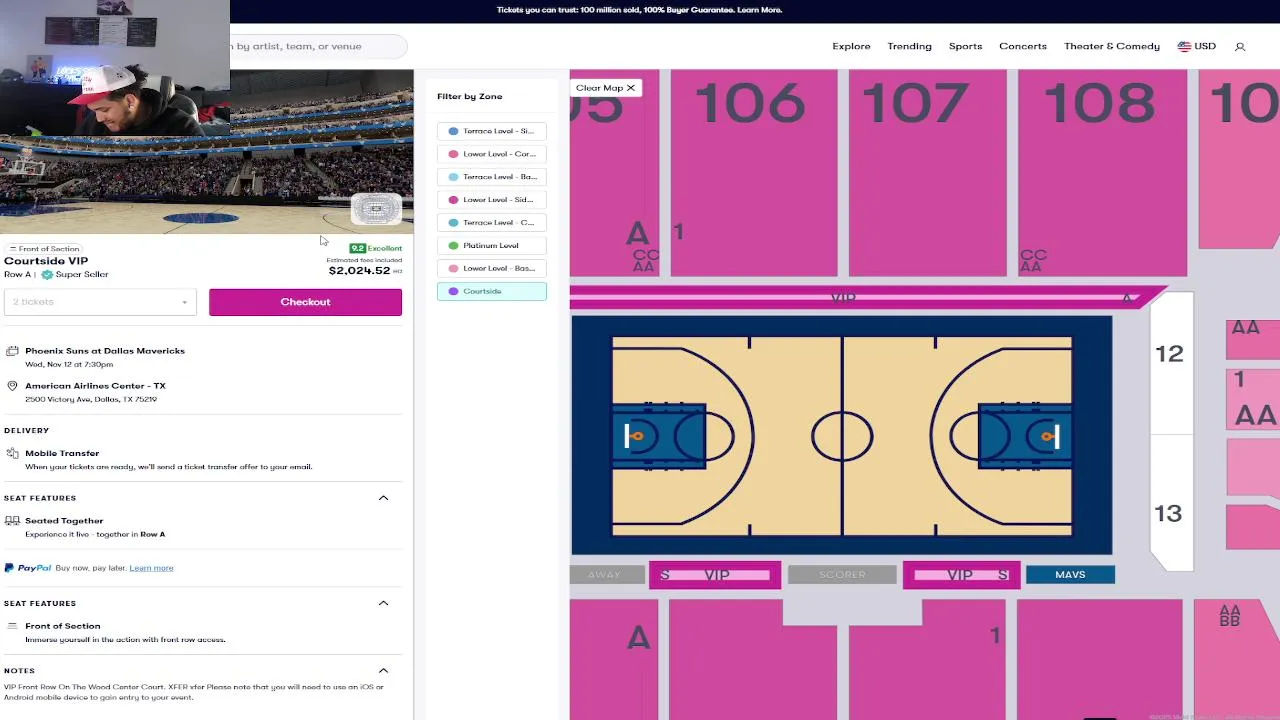Open the Trending menu
The image size is (1280, 720).
point(909,46)
